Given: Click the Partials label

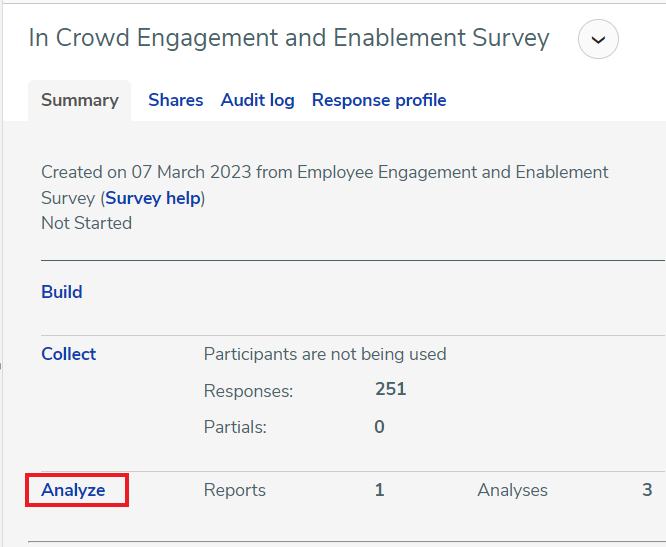Looking at the screenshot, I should (x=235, y=427).
